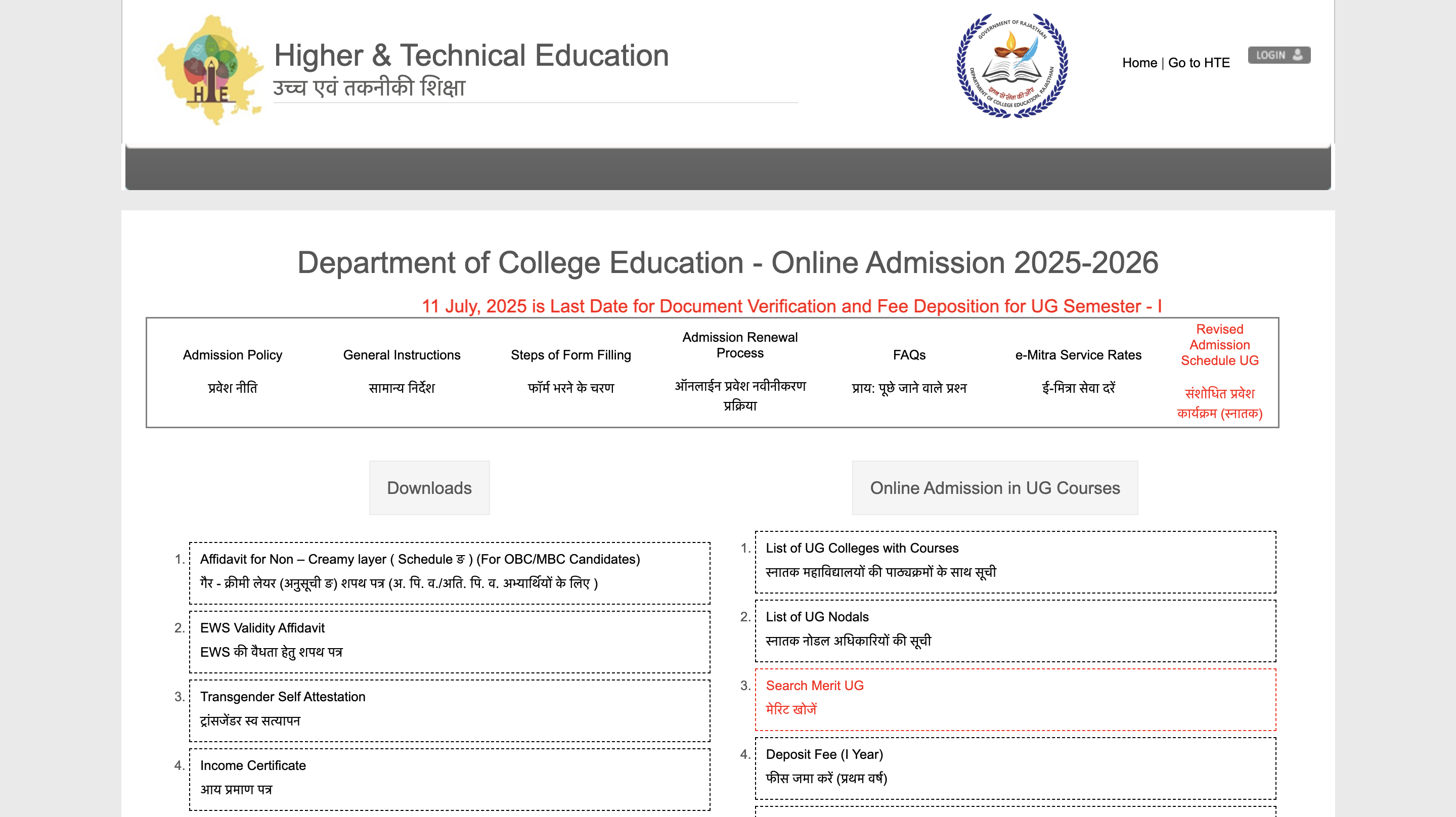This screenshot has width=1456, height=817.
Task: Open EWS Validity Affidavit download
Action: click(450, 642)
